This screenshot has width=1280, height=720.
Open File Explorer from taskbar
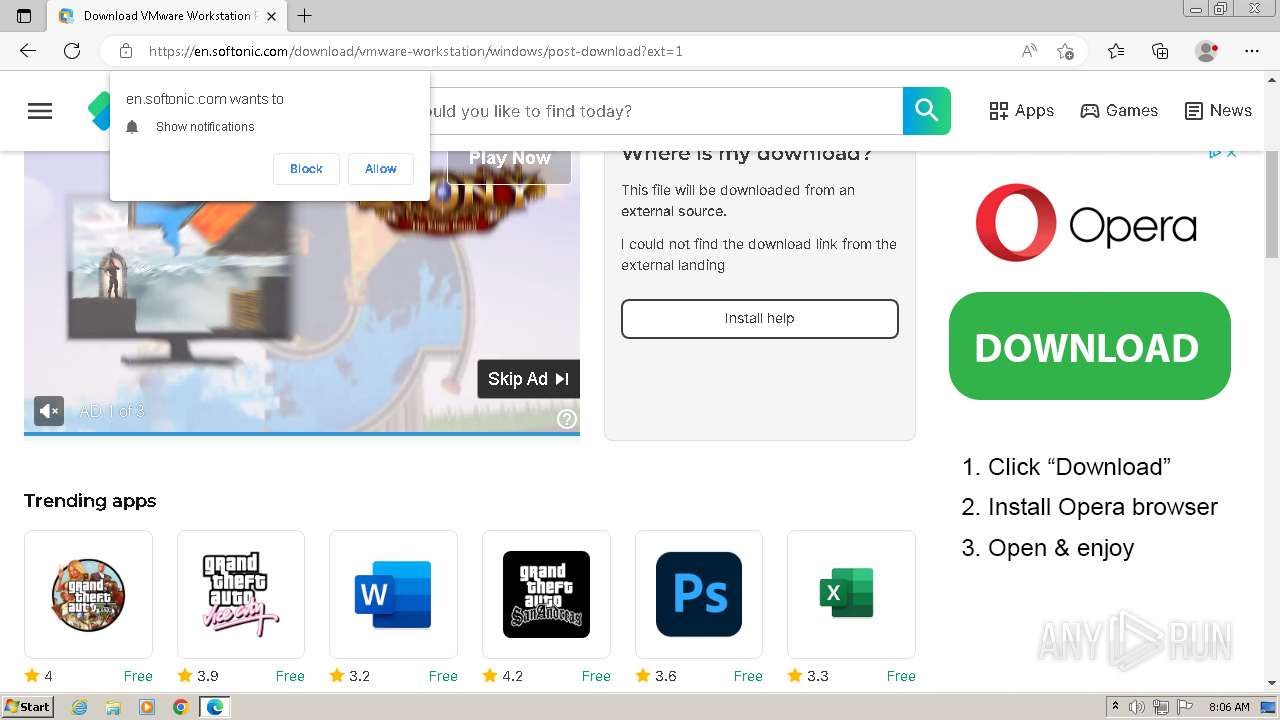113,707
